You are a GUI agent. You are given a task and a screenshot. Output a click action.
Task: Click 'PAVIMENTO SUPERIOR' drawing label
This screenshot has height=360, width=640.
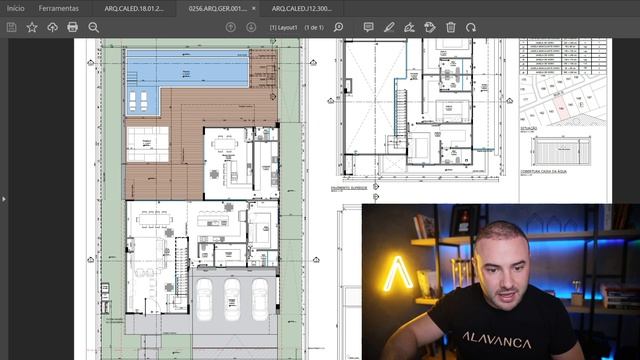tap(349, 188)
